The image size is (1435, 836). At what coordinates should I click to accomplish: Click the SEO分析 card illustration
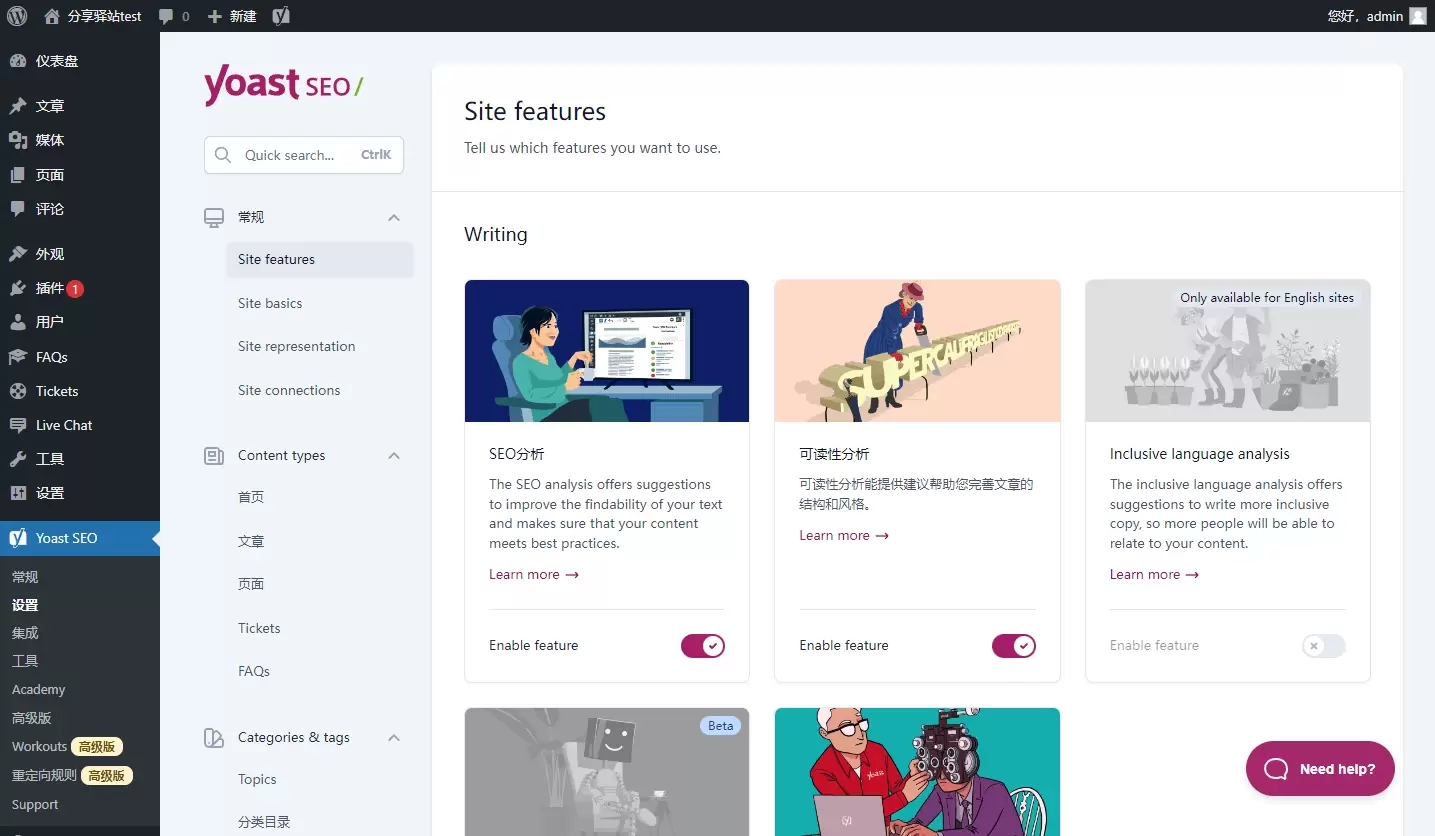[x=607, y=351]
